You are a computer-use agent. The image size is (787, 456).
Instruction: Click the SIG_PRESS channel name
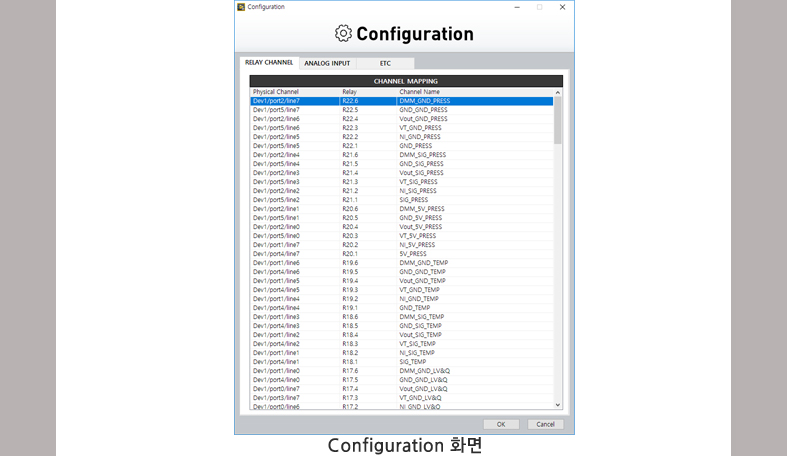[x=414, y=200]
